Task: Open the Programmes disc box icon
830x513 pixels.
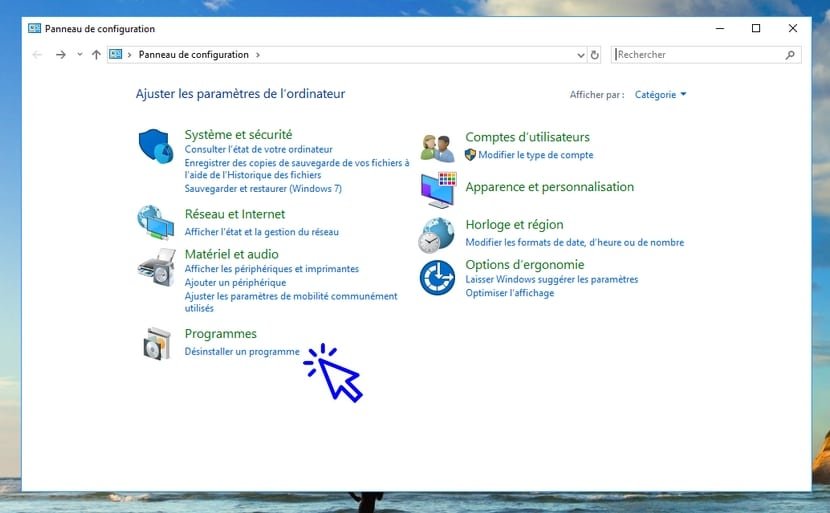Action: coord(157,343)
